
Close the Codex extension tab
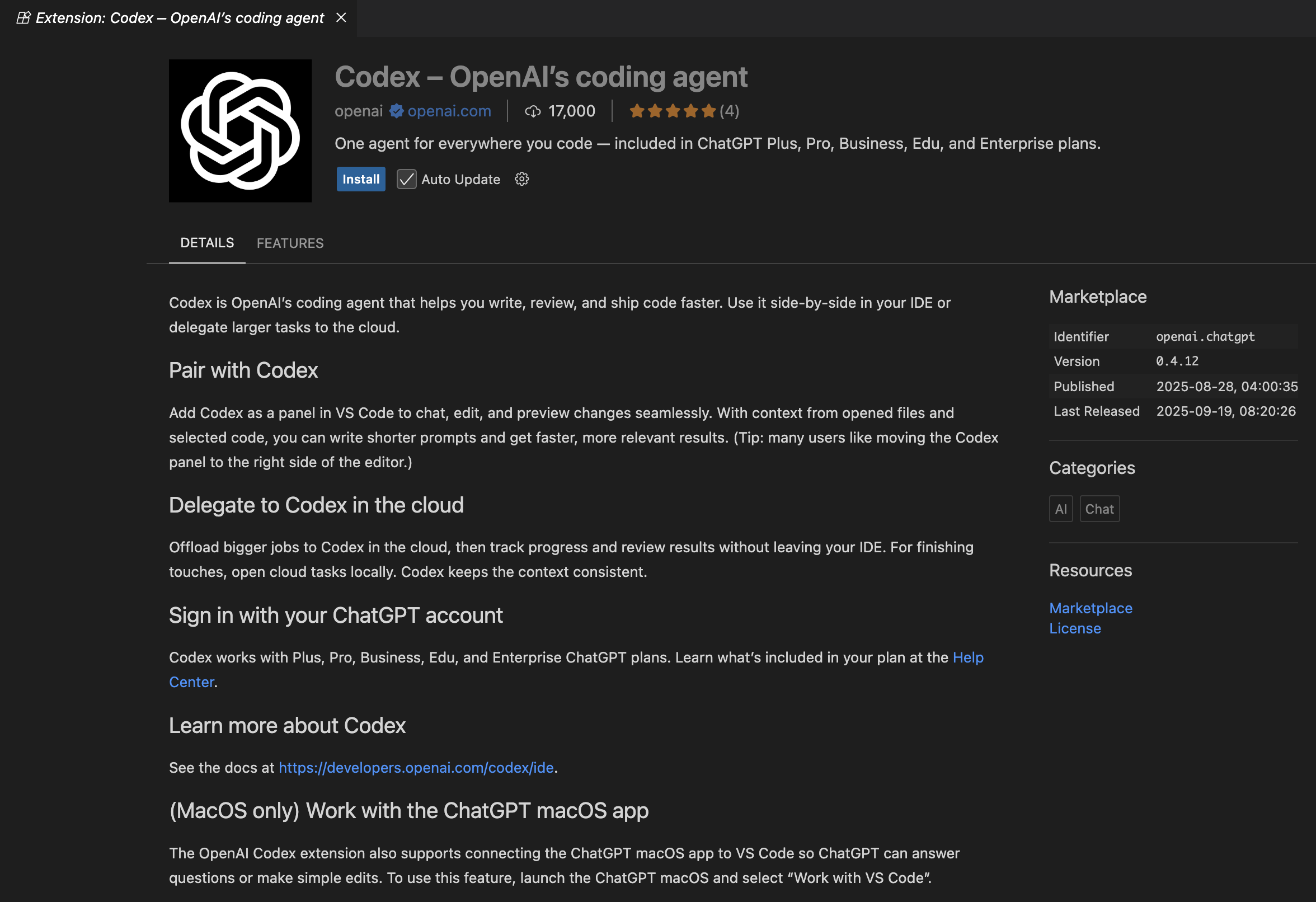(x=341, y=18)
